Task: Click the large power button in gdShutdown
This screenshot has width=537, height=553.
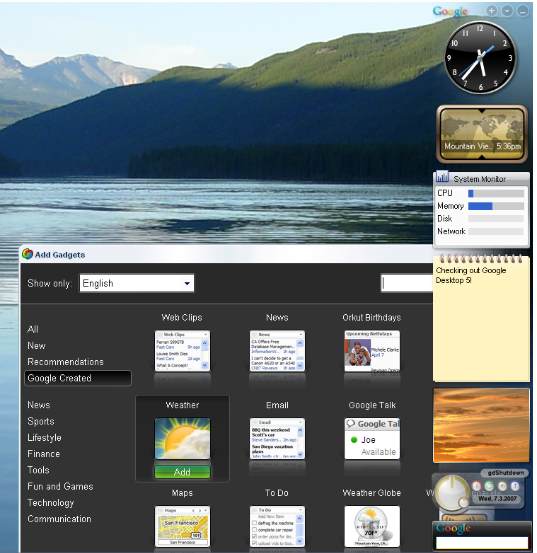Action: (452, 493)
